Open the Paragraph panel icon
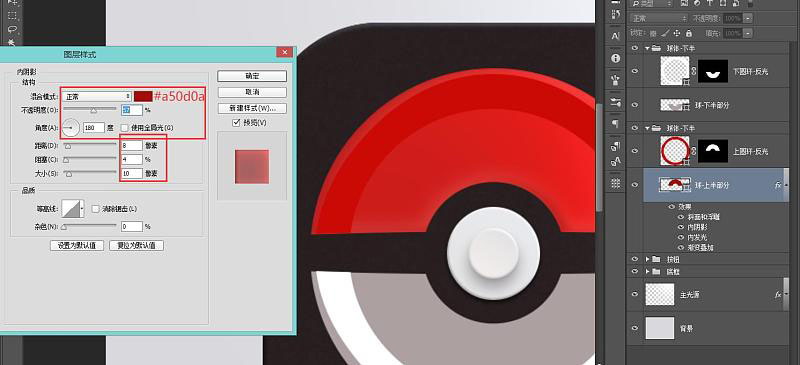Image resolution: width=800 pixels, height=365 pixels. coord(615,124)
